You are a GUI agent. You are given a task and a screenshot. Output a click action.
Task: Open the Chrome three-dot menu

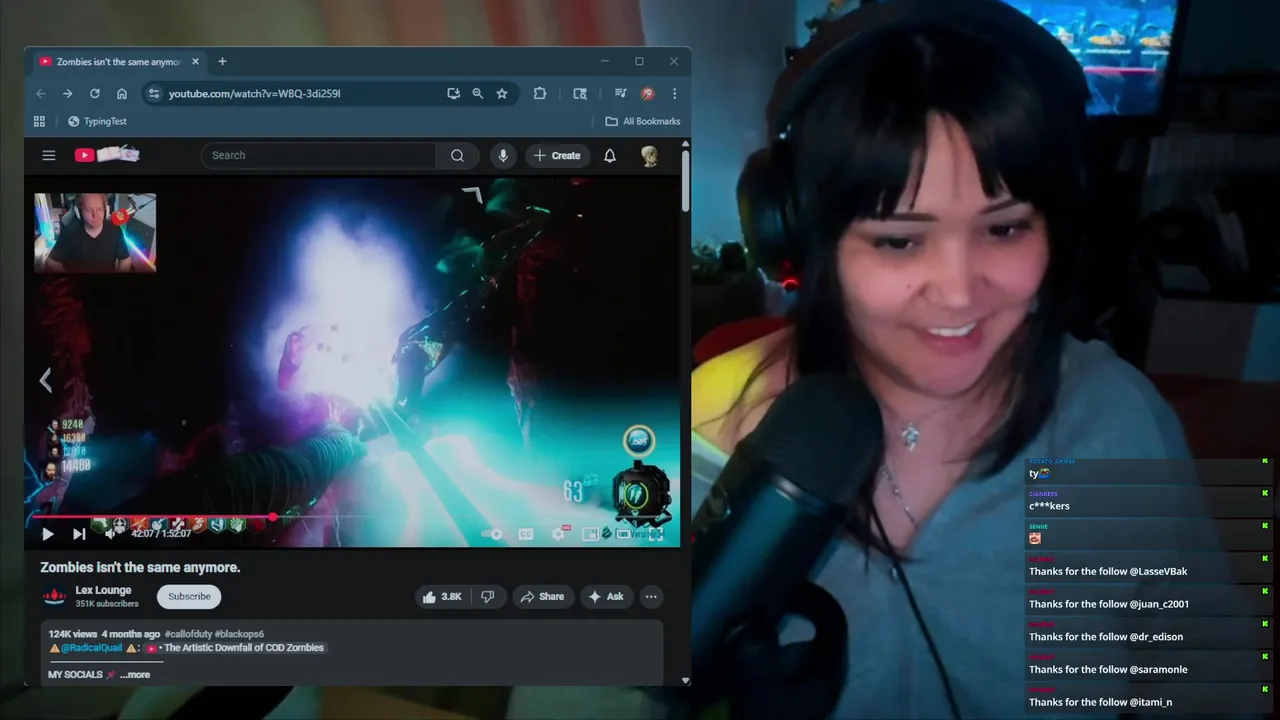tap(674, 93)
